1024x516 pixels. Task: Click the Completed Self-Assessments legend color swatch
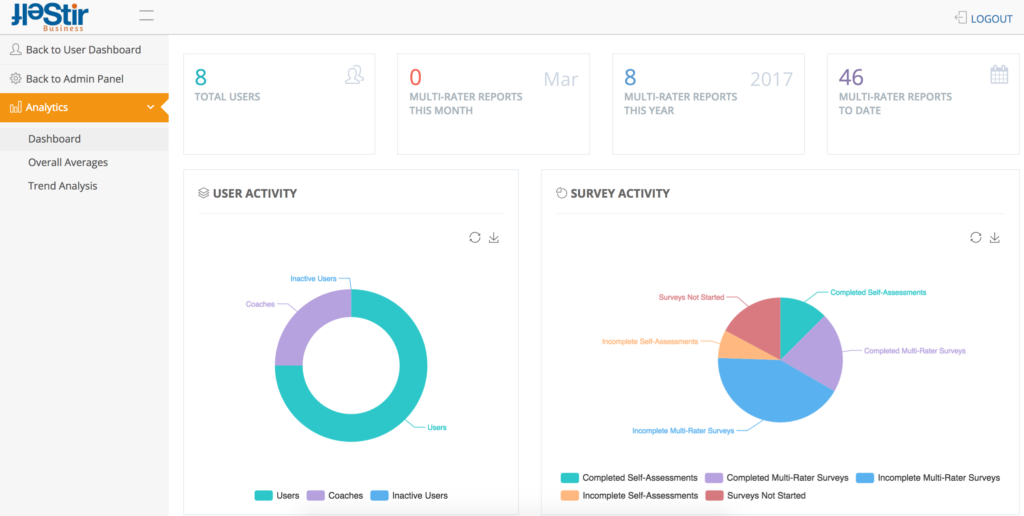(569, 477)
